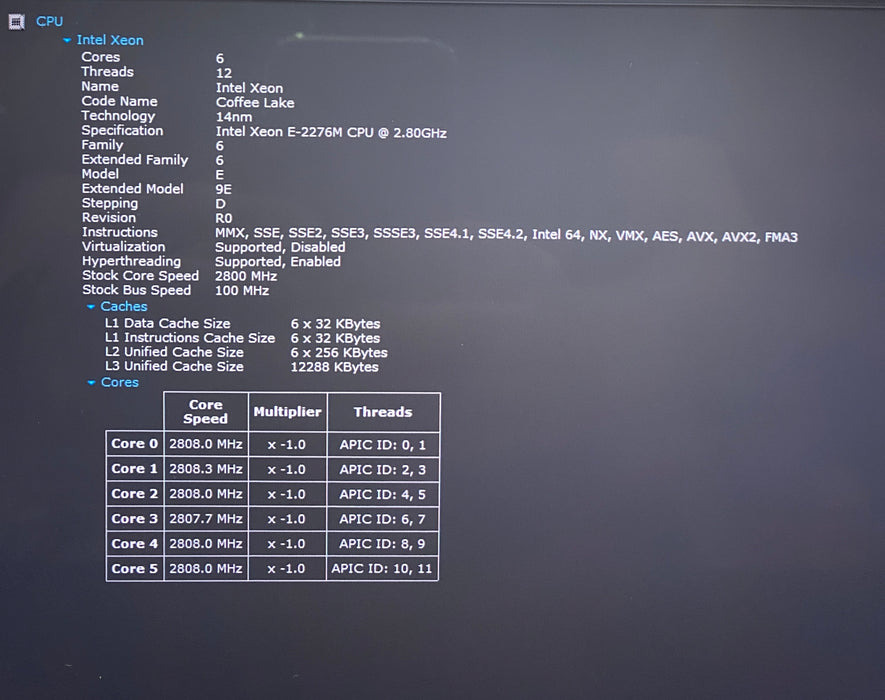
Task: Select APIC ID: 0, 1 cell
Action: 383,445
